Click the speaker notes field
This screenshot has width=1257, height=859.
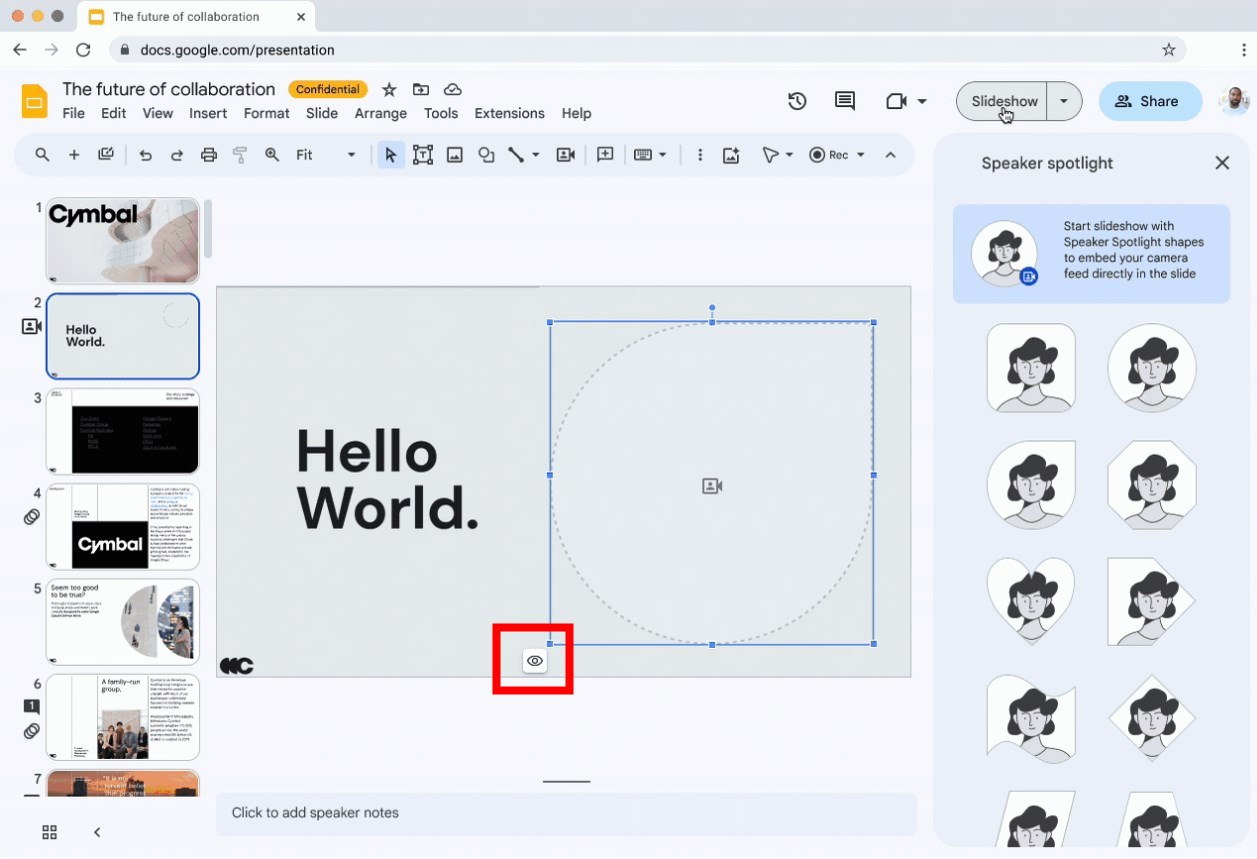click(566, 813)
